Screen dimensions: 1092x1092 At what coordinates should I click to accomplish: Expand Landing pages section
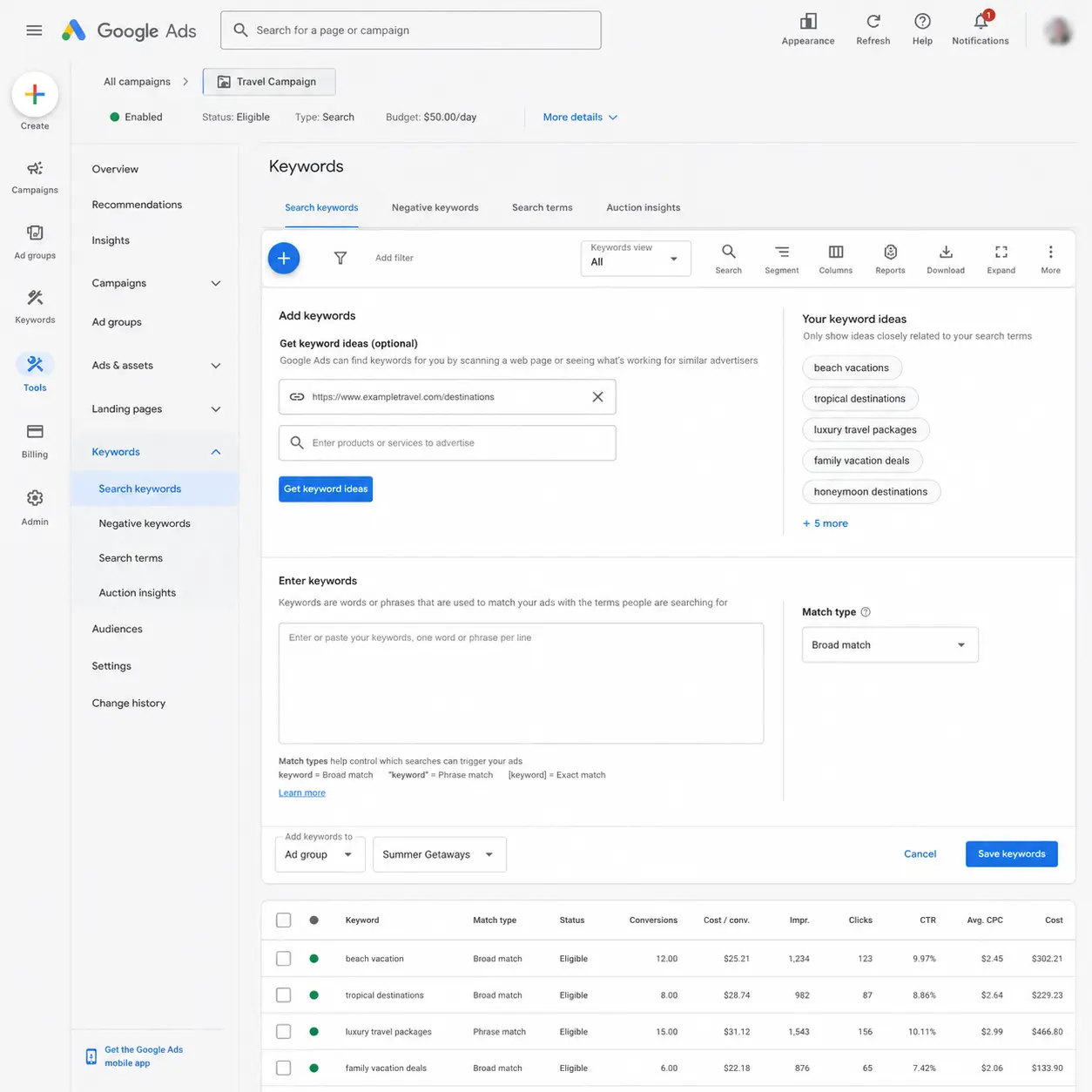[216, 409]
